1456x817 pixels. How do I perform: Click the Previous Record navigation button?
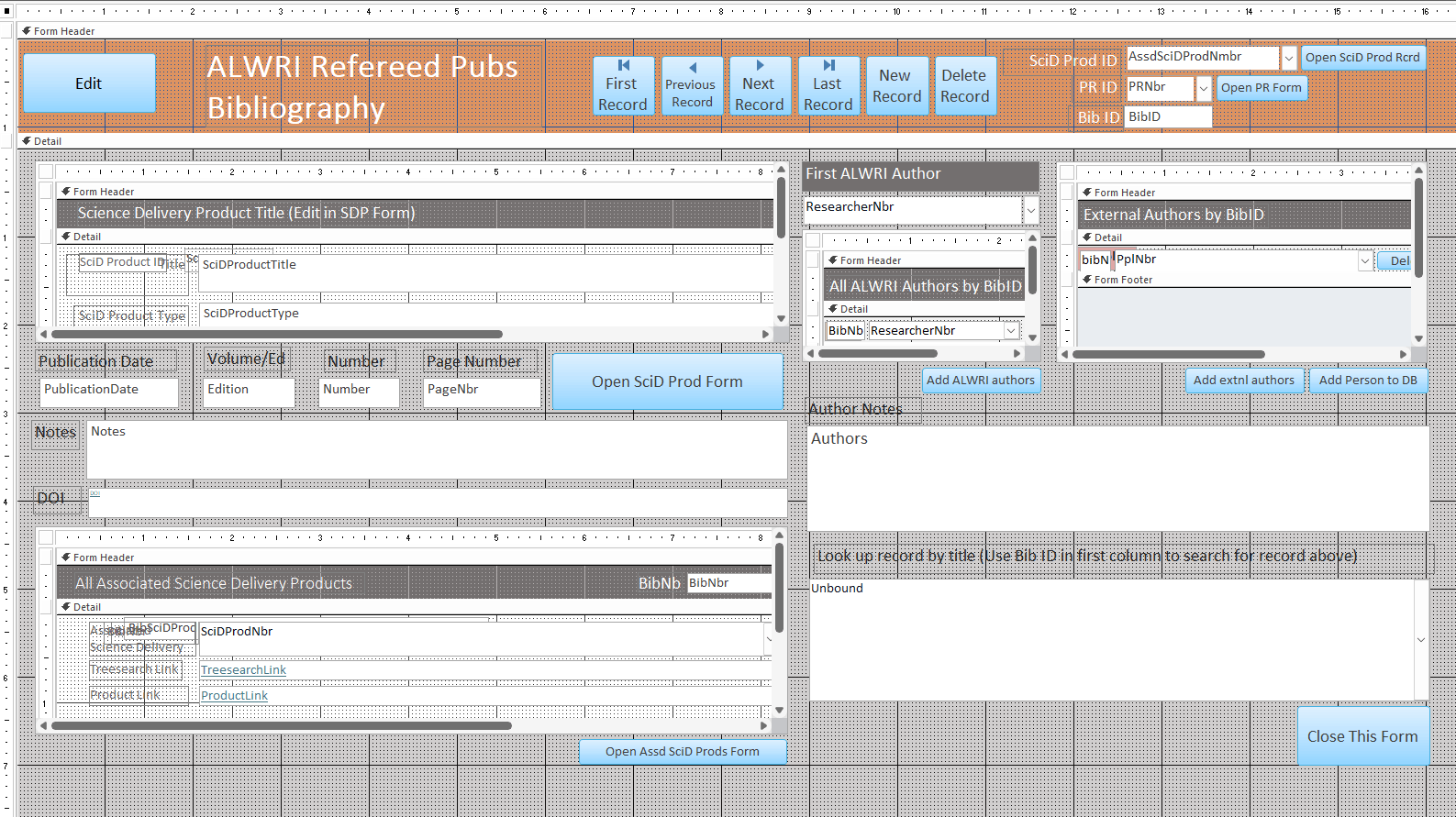pyautogui.click(x=692, y=85)
